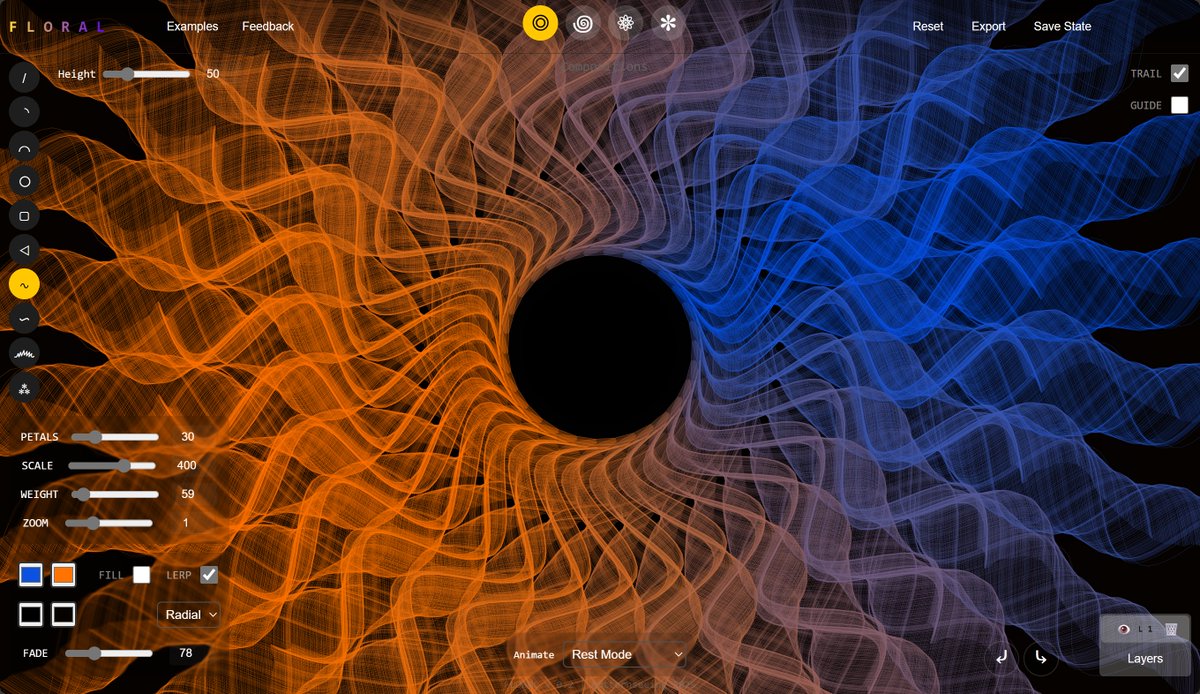Select the flat squiggle shape tool

click(25, 318)
